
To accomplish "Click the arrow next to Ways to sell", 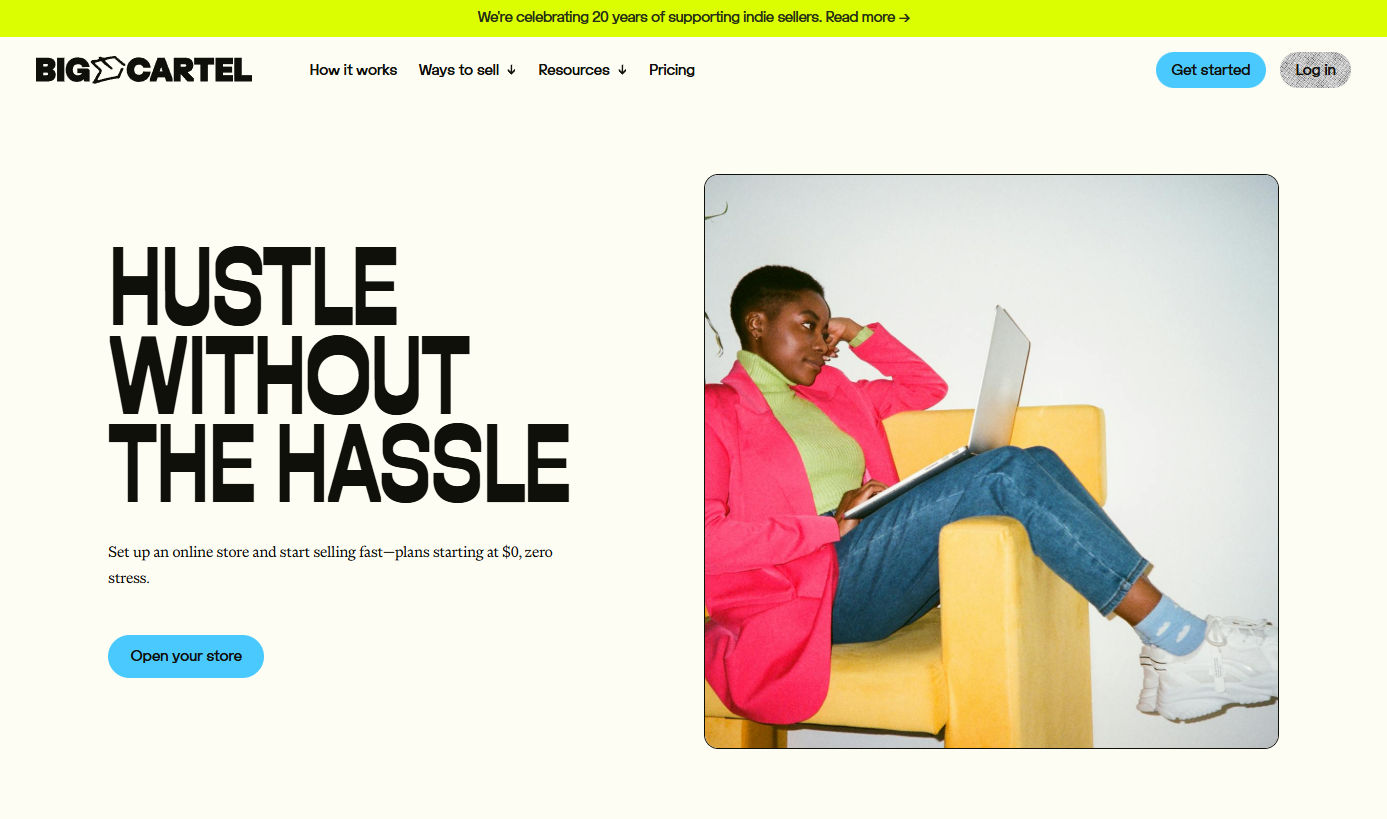I will click(511, 70).
